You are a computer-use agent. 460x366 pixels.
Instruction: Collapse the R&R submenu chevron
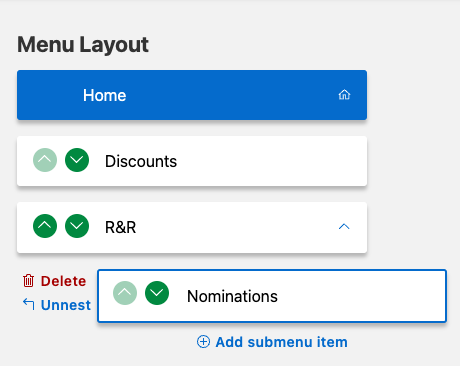click(x=344, y=227)
